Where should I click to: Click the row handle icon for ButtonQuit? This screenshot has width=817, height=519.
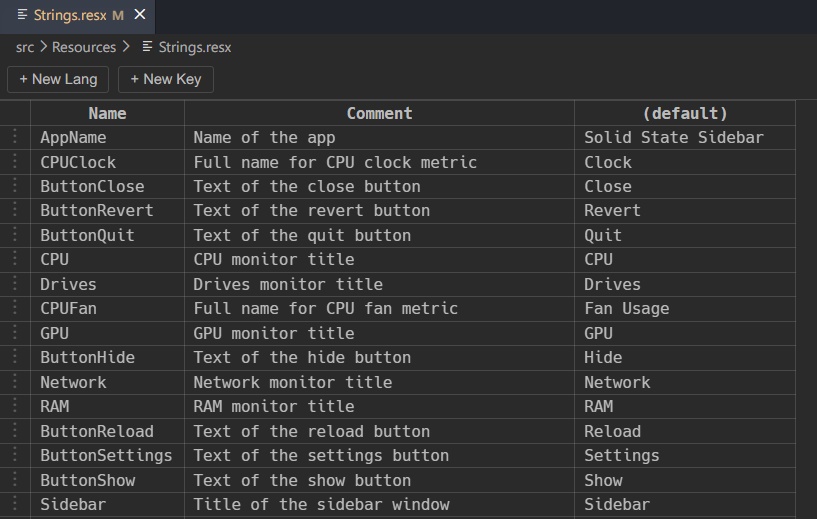point(15,234)
